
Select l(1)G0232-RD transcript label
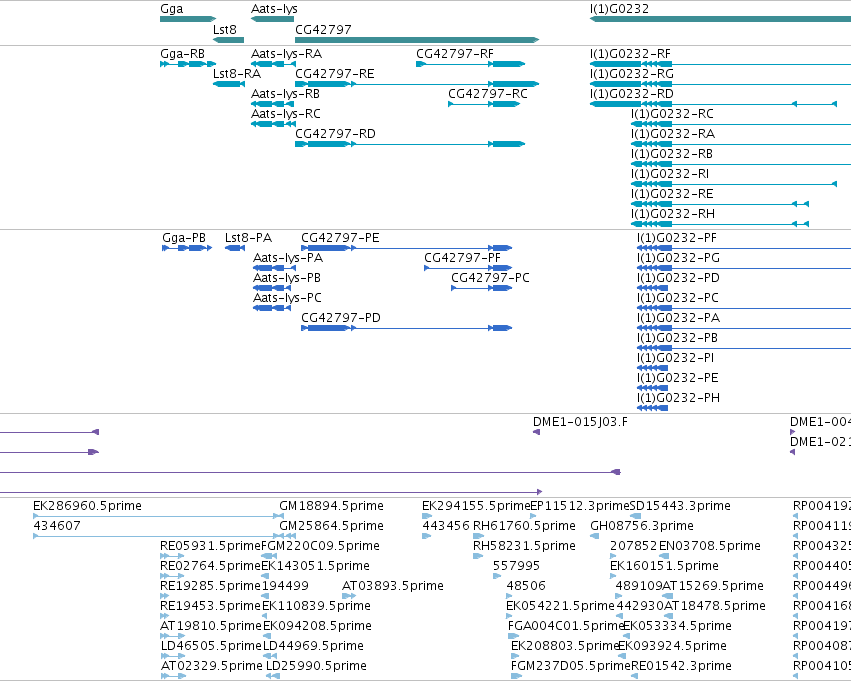631,94
